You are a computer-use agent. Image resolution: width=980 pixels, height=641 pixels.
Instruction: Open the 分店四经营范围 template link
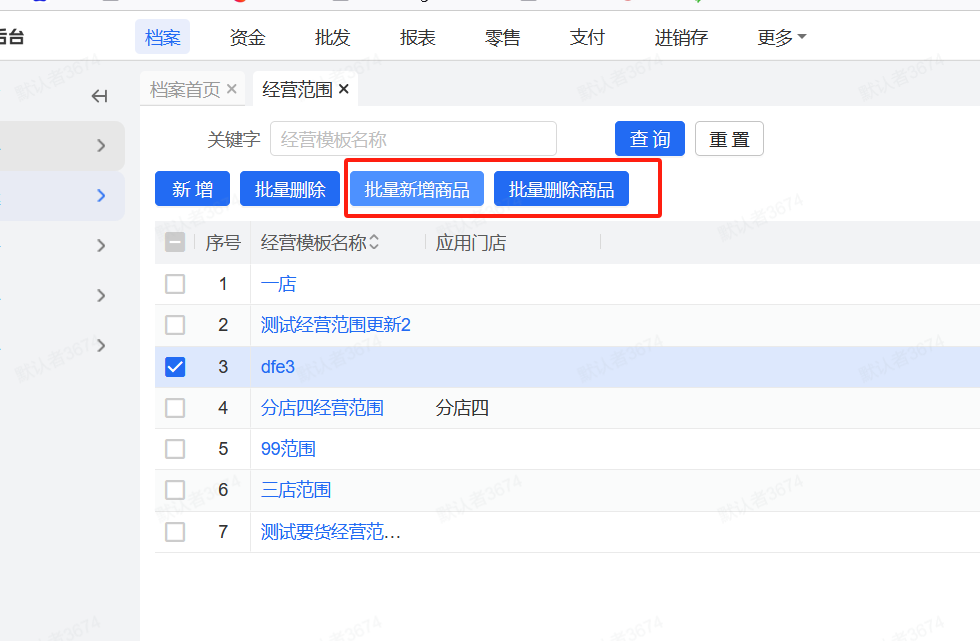coord(322,408)
